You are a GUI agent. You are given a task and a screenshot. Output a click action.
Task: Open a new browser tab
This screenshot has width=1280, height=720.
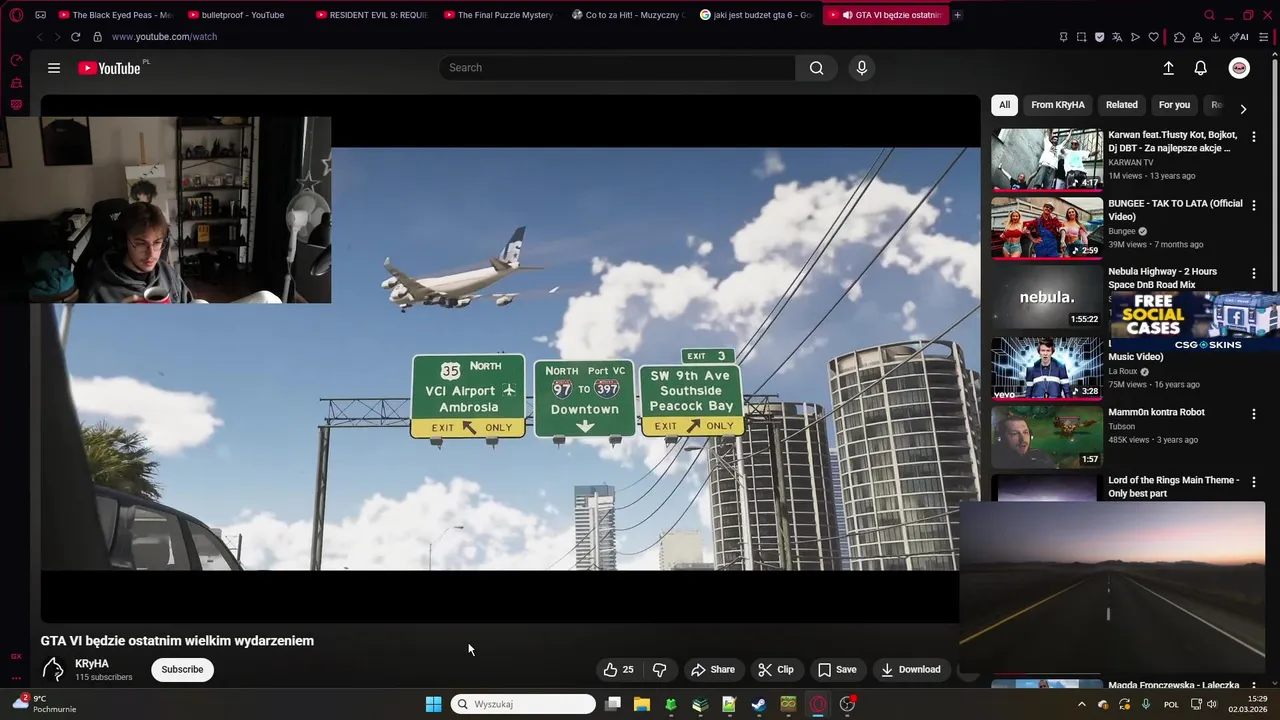click(x=957, y=15)
